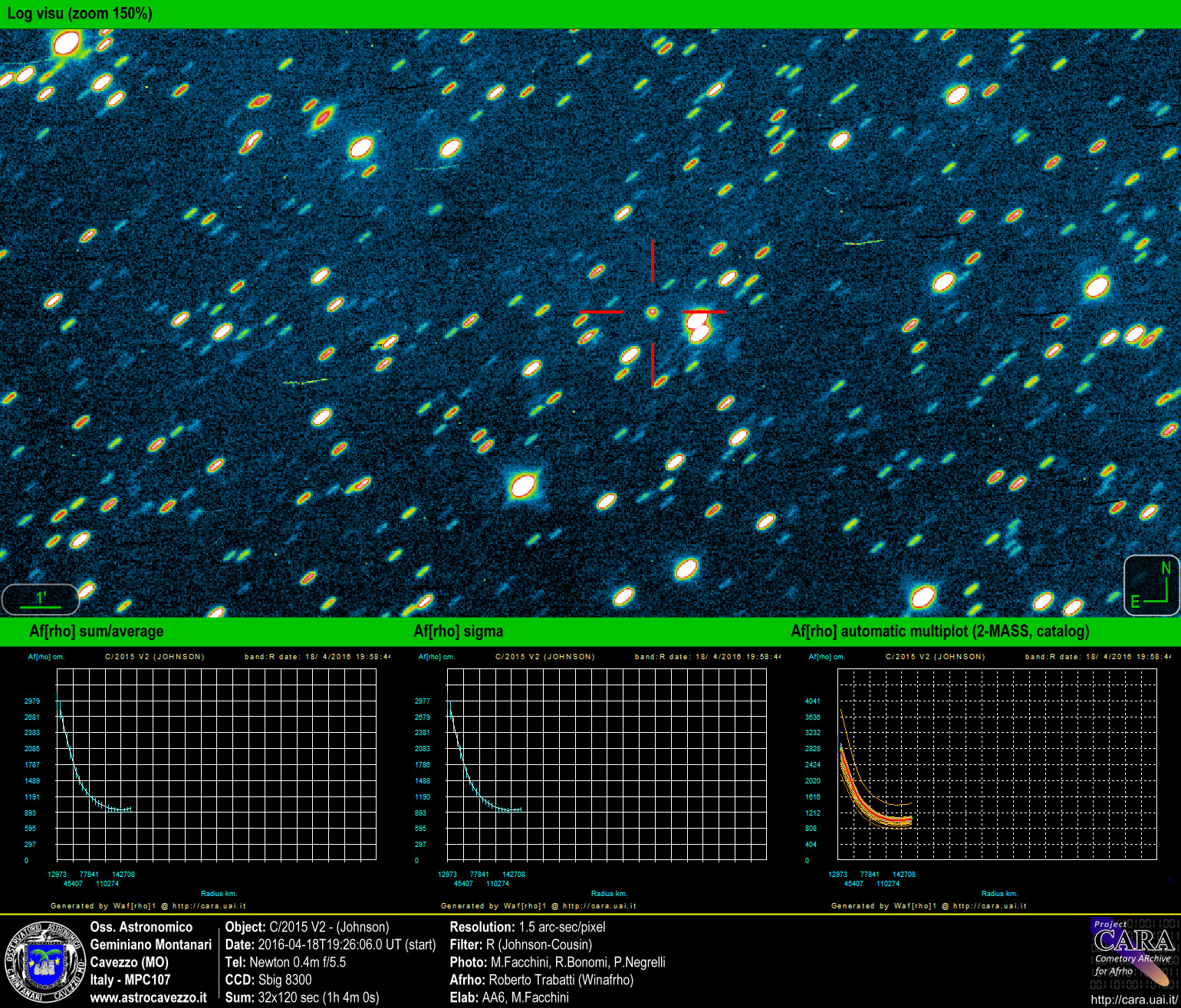Click the 2977 axis value in sigma plot
The width and height of the screenshot is (1181, 1008).
423,701
